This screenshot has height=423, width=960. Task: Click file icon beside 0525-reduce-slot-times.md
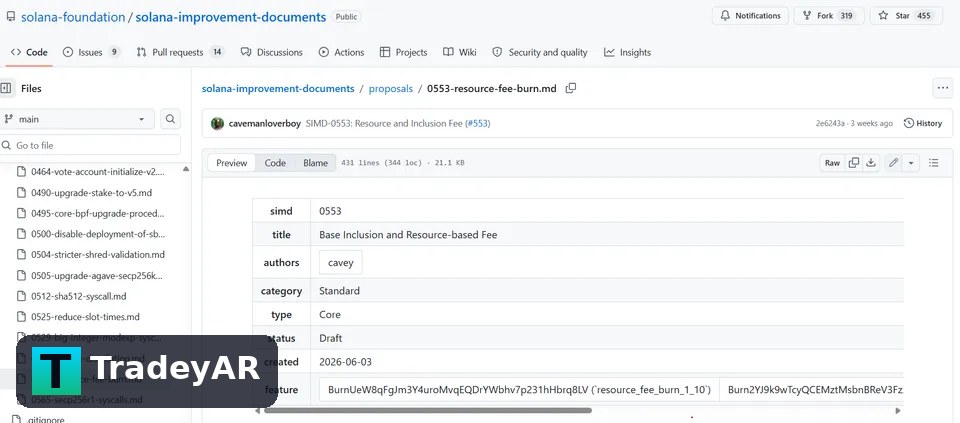pyautogui.click(x=21, y=317)
